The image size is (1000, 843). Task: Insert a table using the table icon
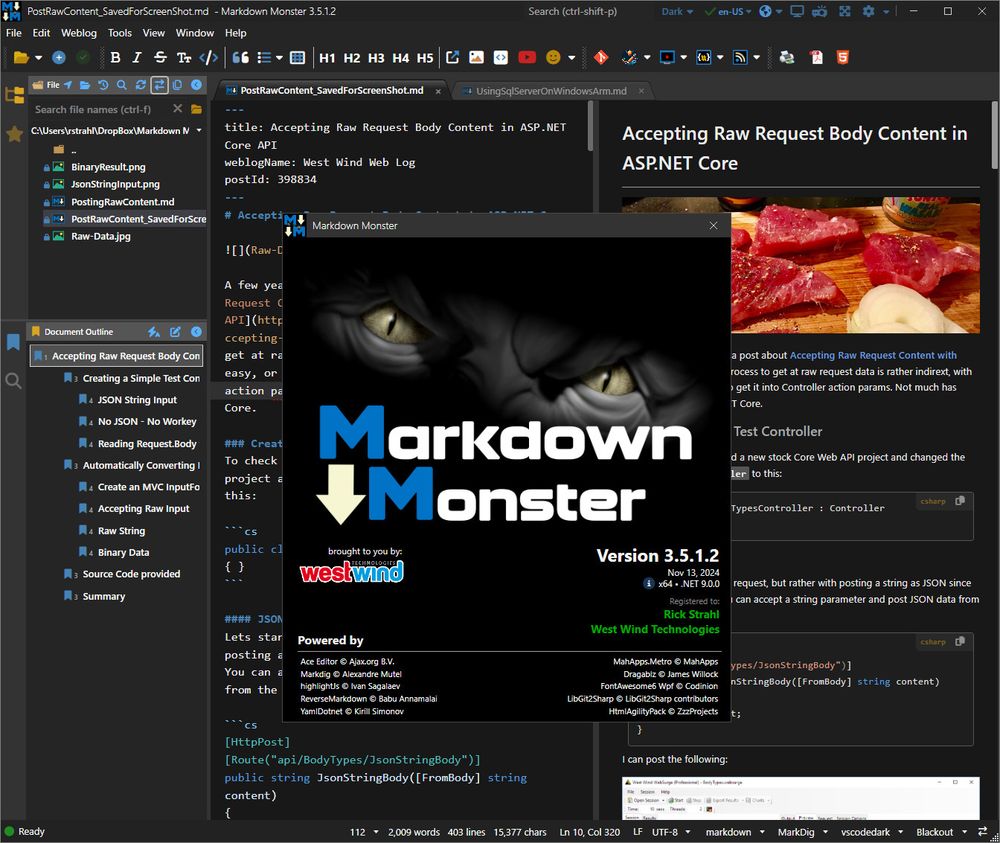pyautogui.click(x=297, y=57)
